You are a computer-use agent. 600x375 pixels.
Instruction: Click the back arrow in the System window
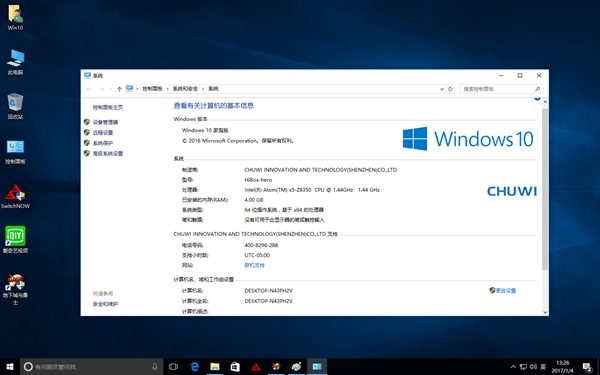pos(89,89)
